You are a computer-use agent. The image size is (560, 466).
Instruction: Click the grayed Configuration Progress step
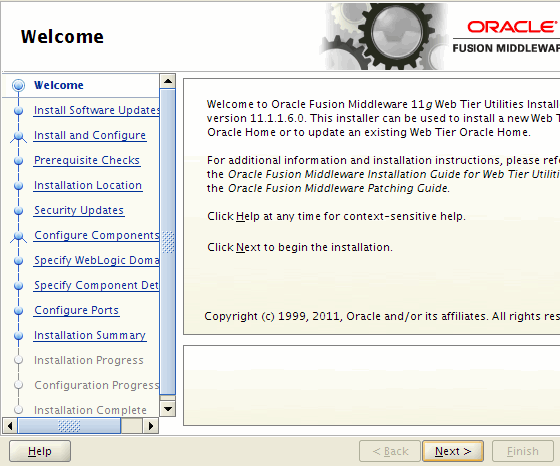pyautogui.click(x=96, y=385)
